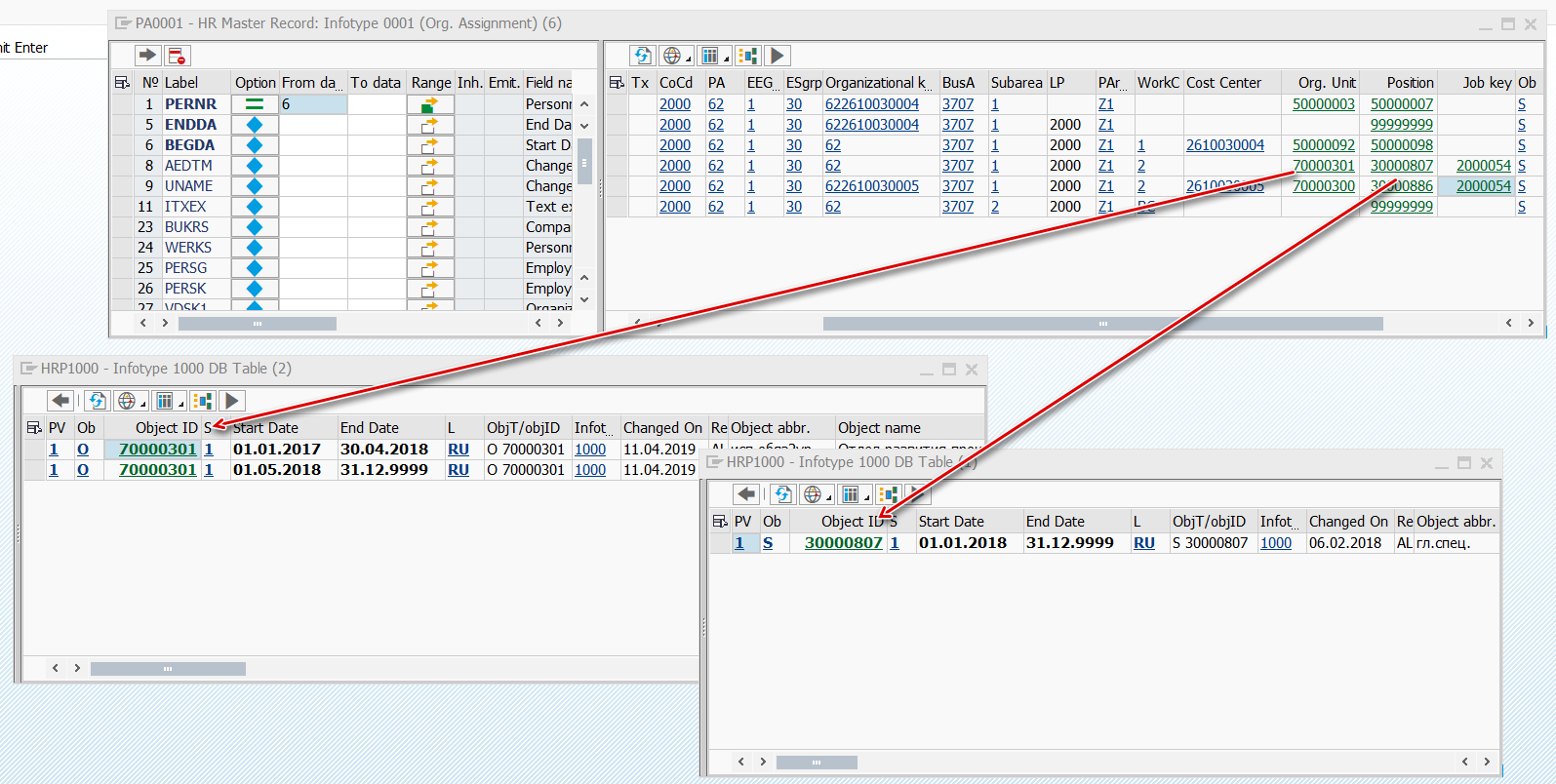The width and height of the screenshot is (1556, 784).
Task: Open the column layout dropdown in HRP1000 (2) toolbar
Action: [169, 401]
